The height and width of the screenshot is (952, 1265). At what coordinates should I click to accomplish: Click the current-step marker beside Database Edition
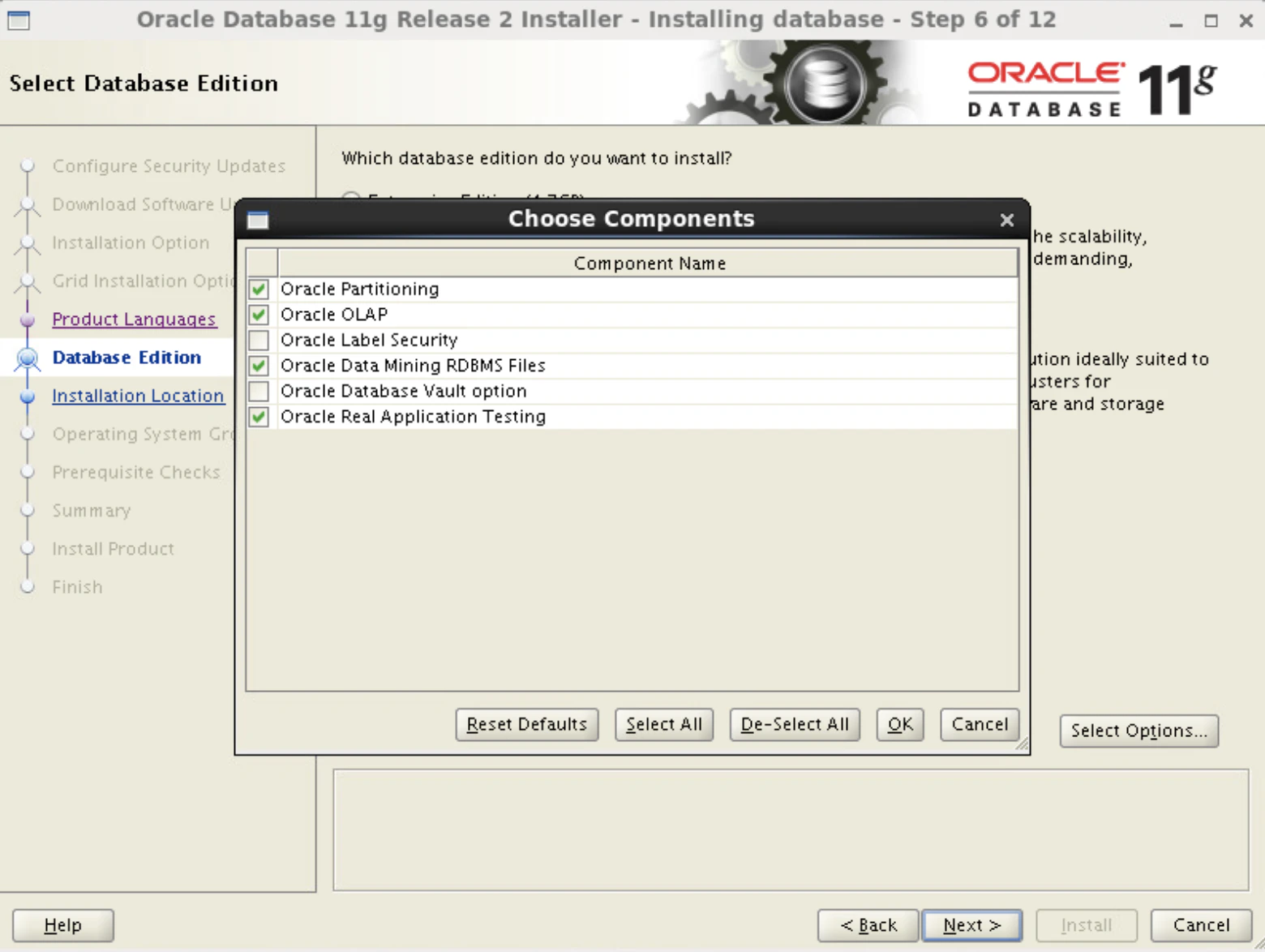(28, 358)
